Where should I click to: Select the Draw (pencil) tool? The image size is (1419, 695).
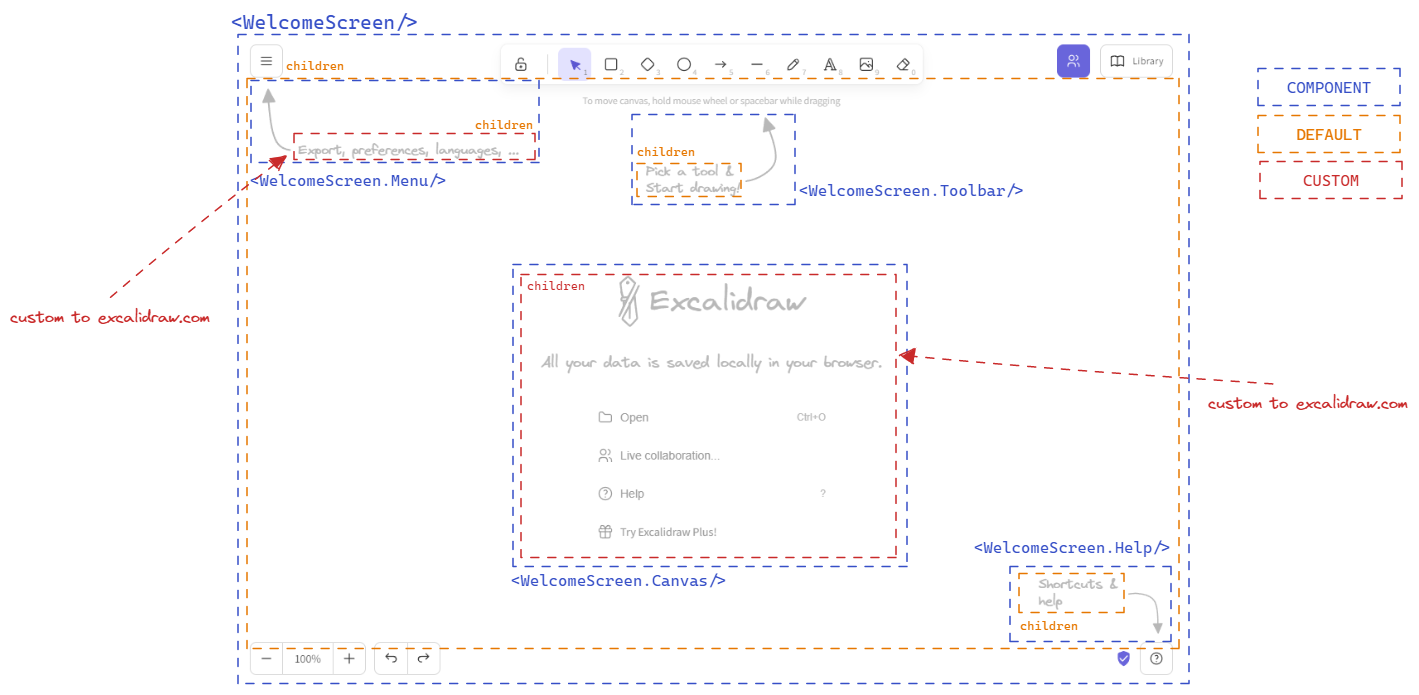click(x=794, y=63)
